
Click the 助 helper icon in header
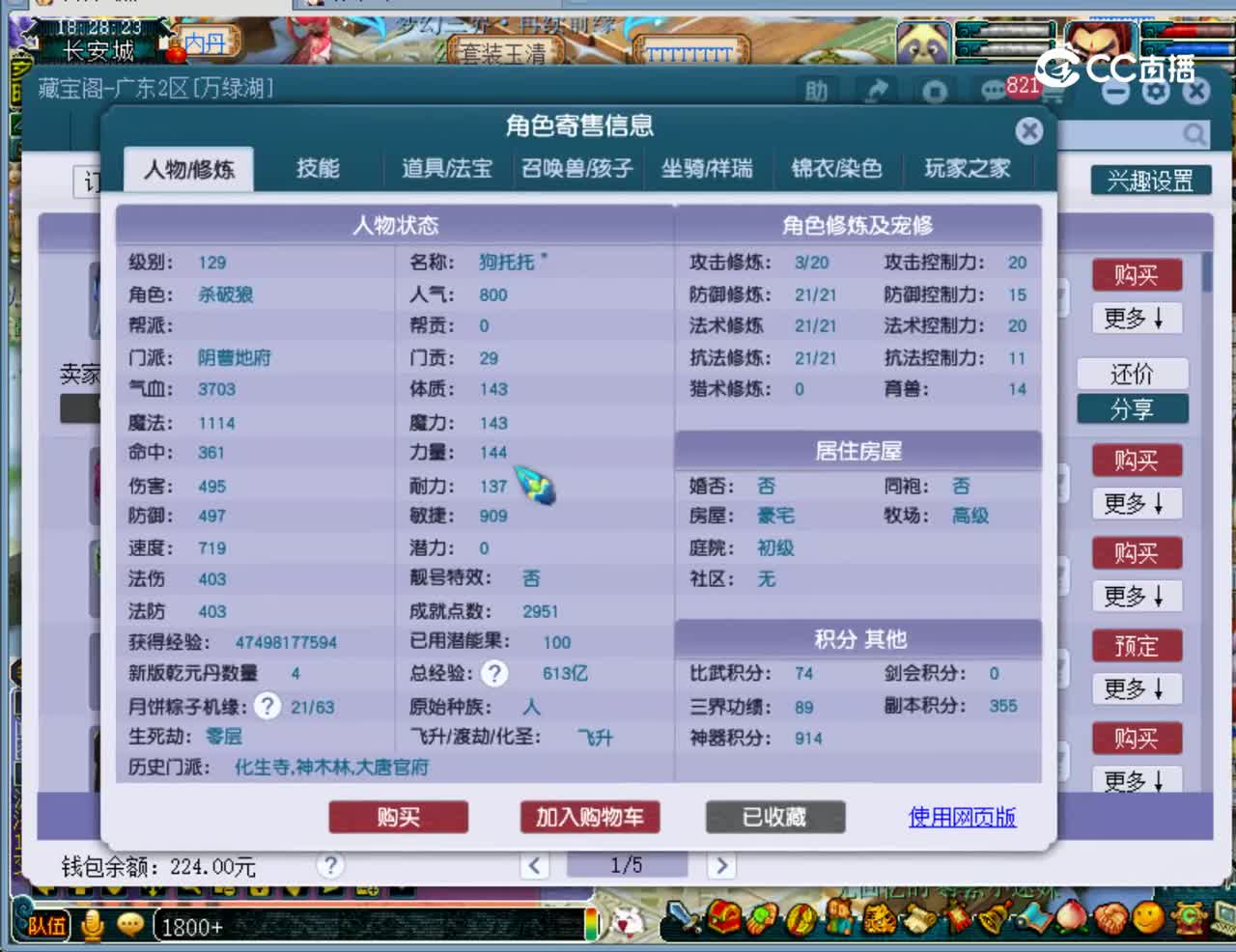[817, 91]
